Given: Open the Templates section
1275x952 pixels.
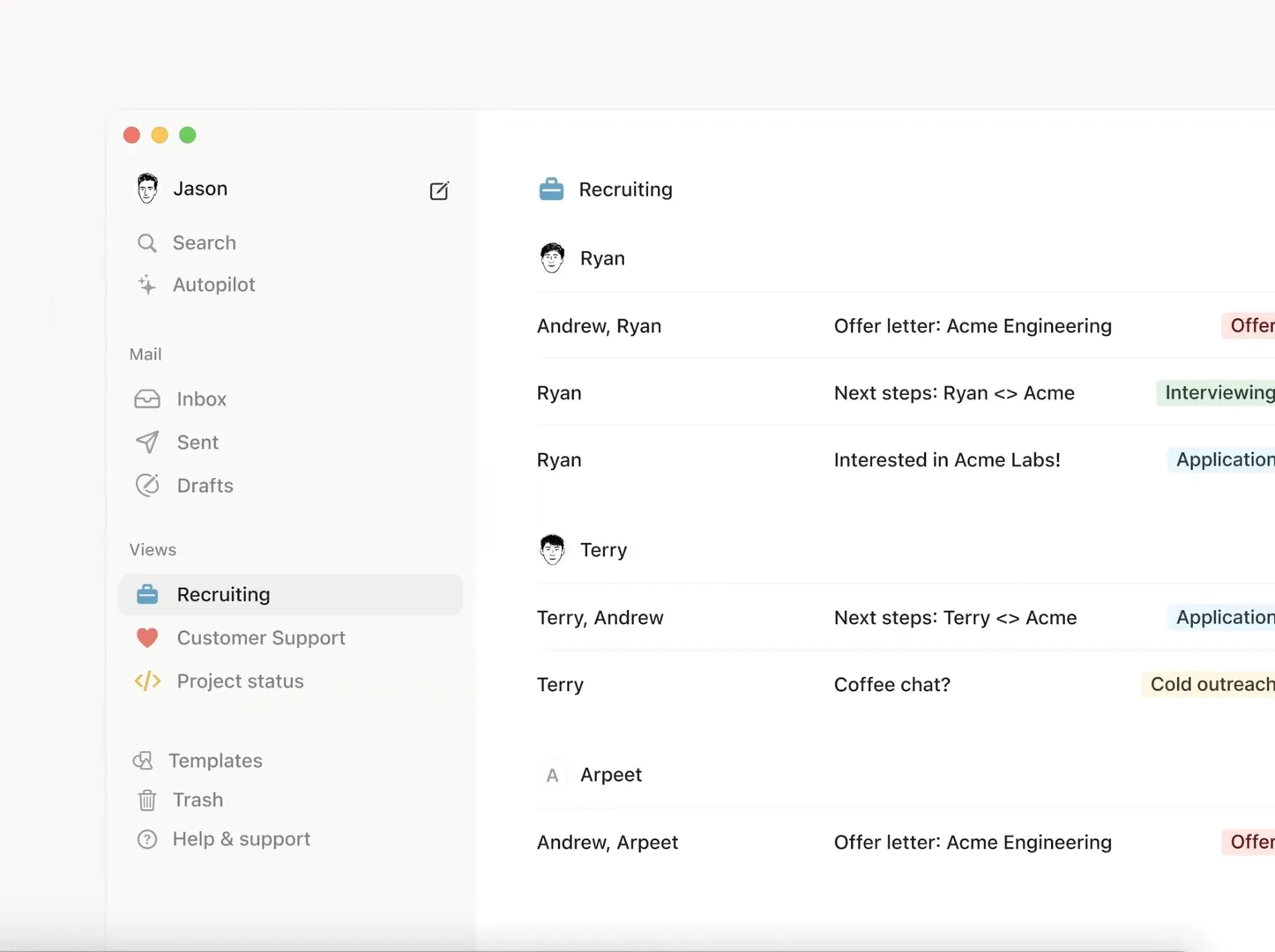Looking at the screenshot, I should click(x=214, y=761).
